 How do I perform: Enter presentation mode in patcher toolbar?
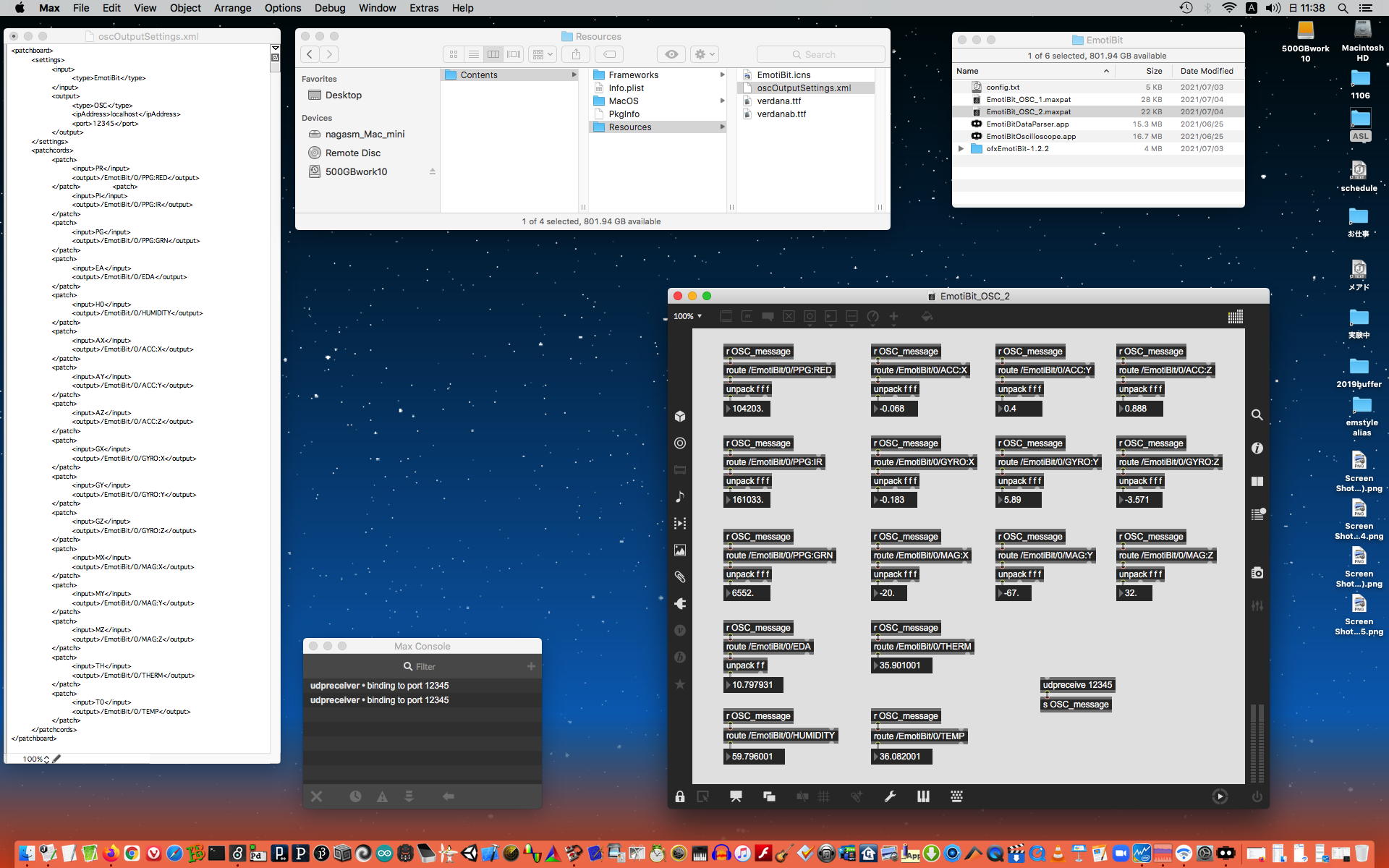pyautogui.click(x=736, y=796)
